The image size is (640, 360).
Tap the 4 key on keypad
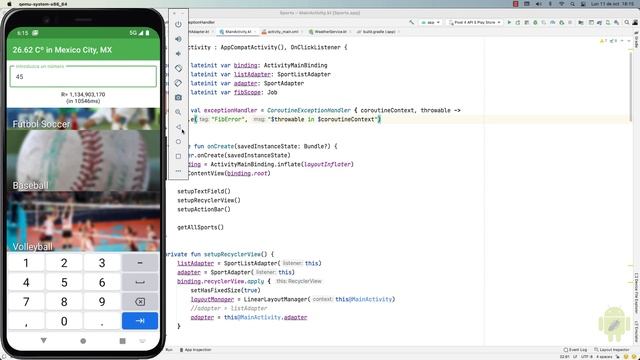point(26,282)
